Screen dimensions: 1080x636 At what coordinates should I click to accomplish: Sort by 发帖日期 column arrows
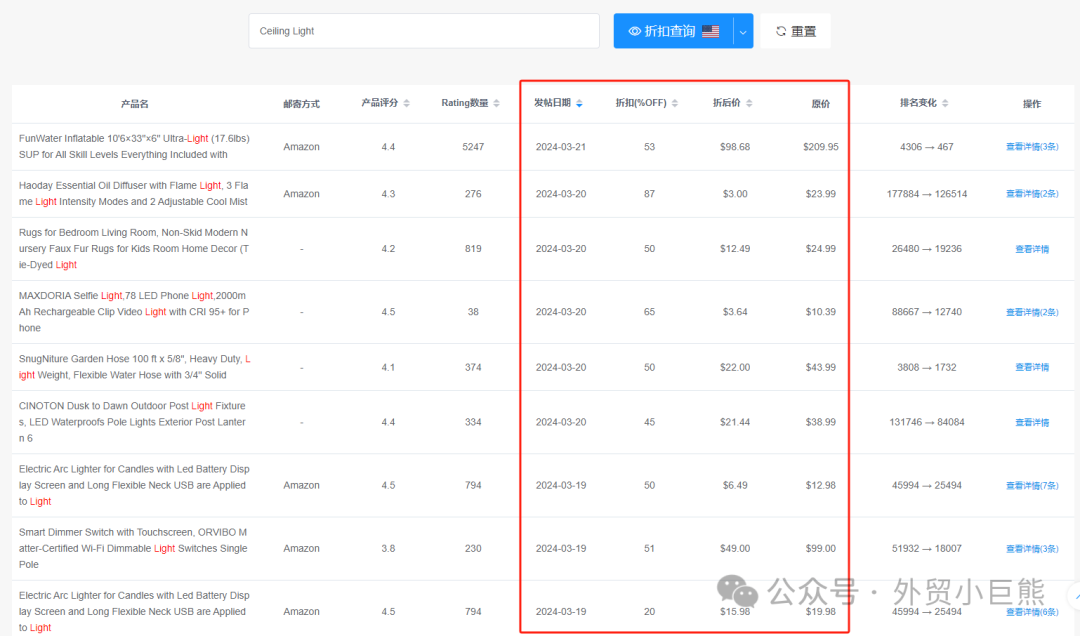point(579,103)
